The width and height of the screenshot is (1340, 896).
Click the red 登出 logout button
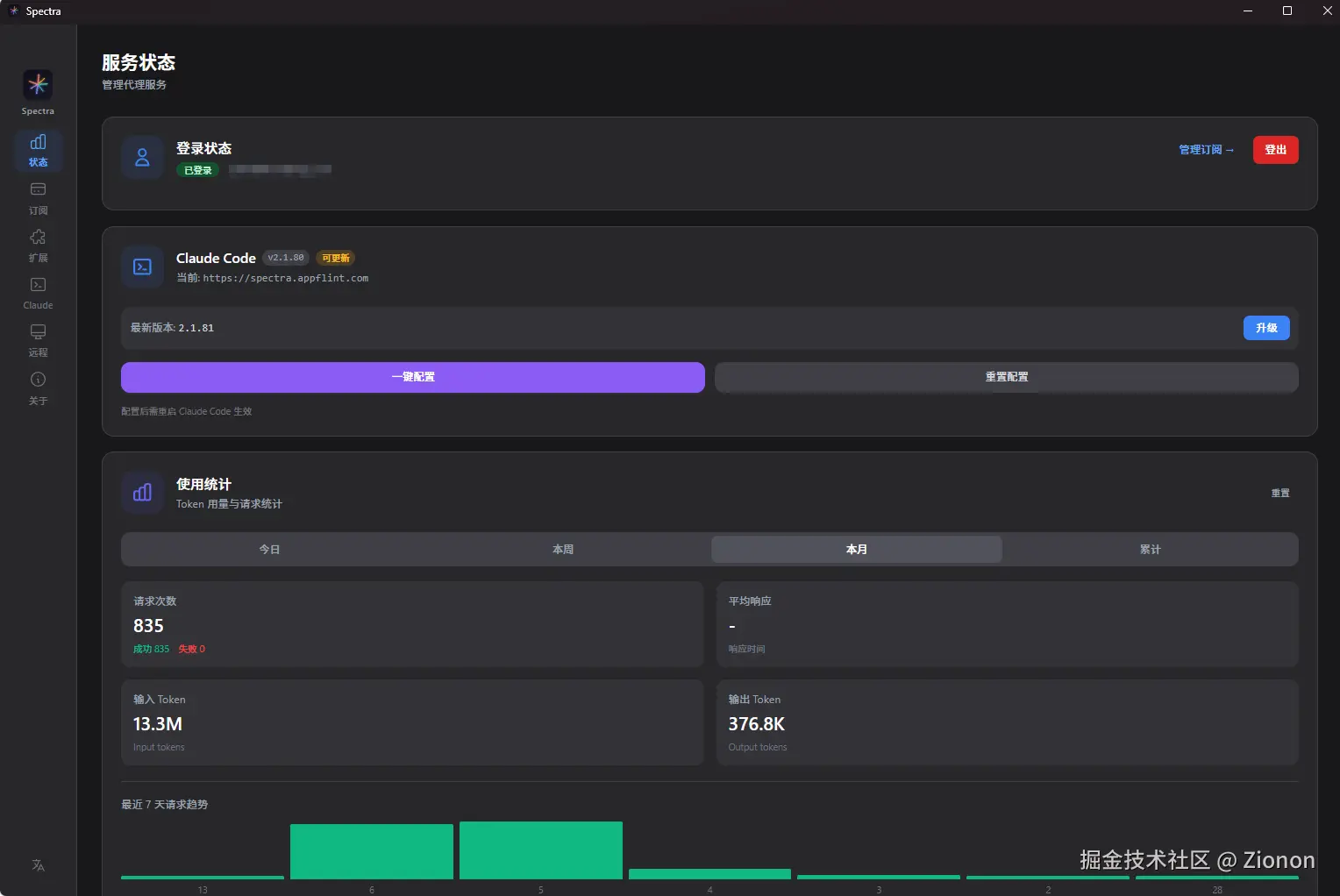pyautogui.click(x=1275, y=150)
